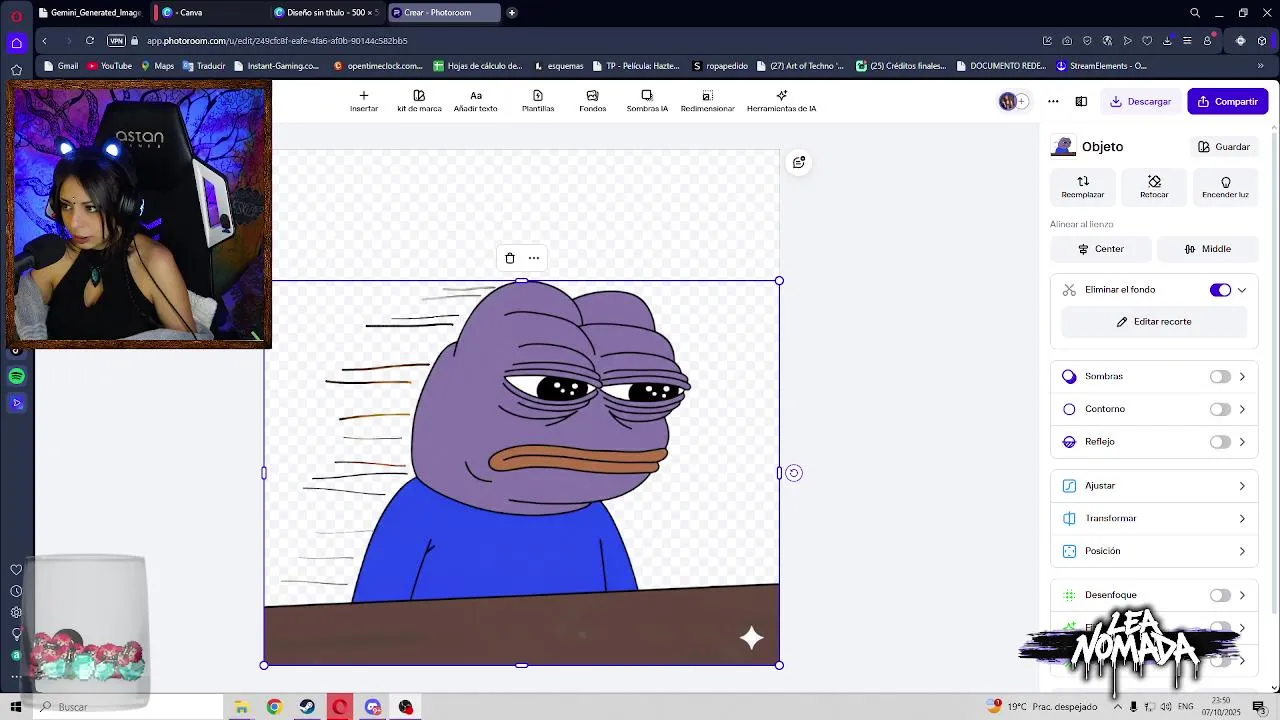Open Herramientas de IA
Viewport: 1280px width, 720px height.
(781, 101)
